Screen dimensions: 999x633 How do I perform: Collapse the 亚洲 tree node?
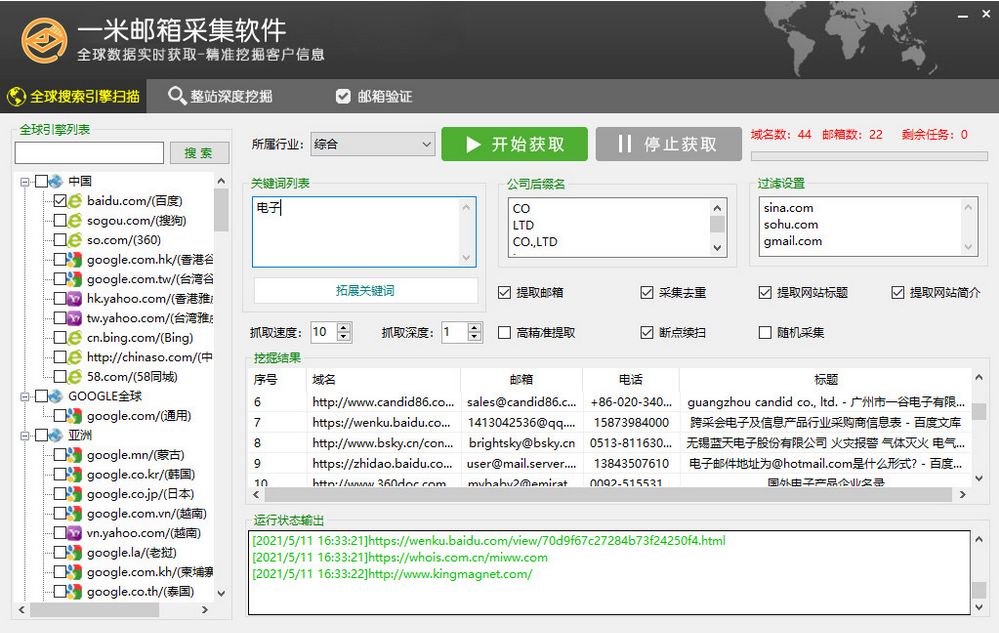[x=24, y=436]
